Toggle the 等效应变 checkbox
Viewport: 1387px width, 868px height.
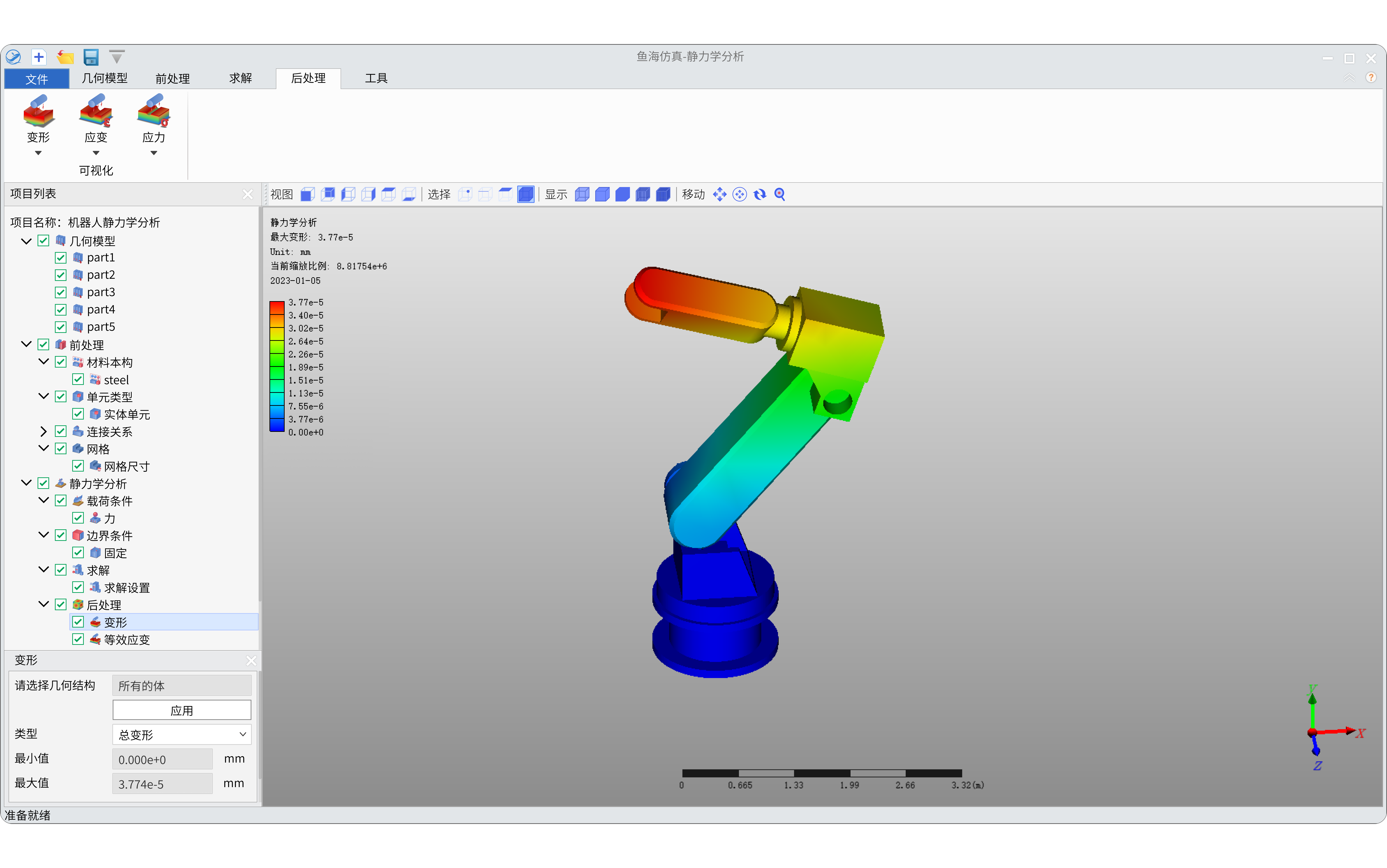(78, 639)
